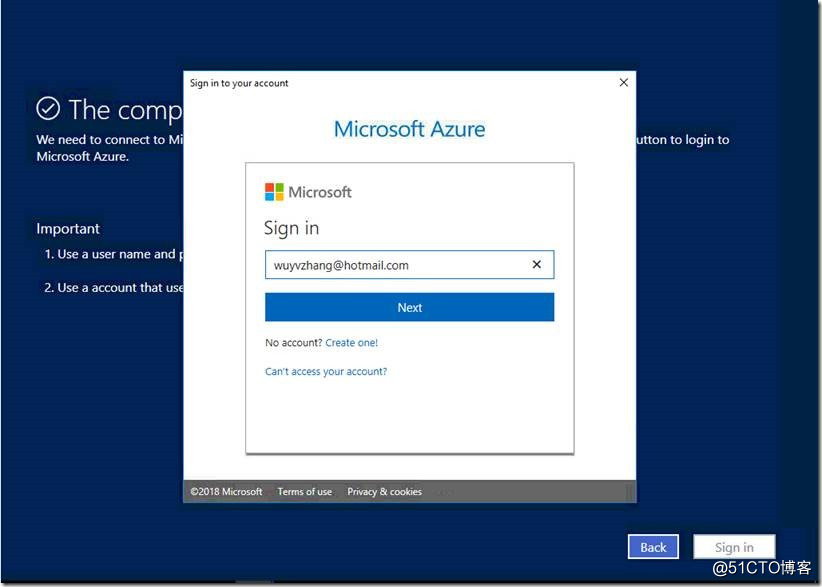Click the Sign in button in the background window
Screen dimensions: 822x587
coord(734,547)
